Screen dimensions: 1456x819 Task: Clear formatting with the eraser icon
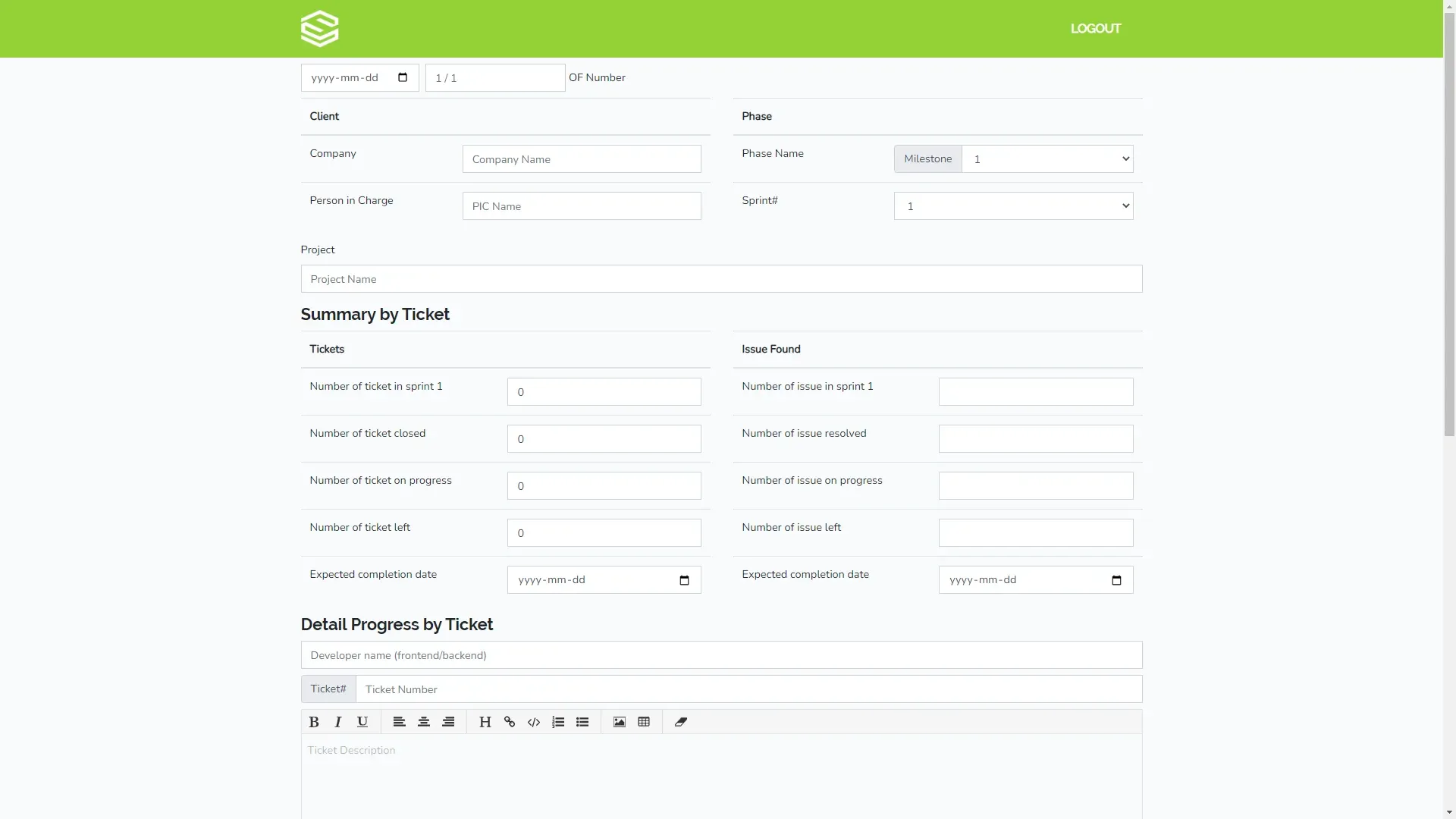point(680,721)
